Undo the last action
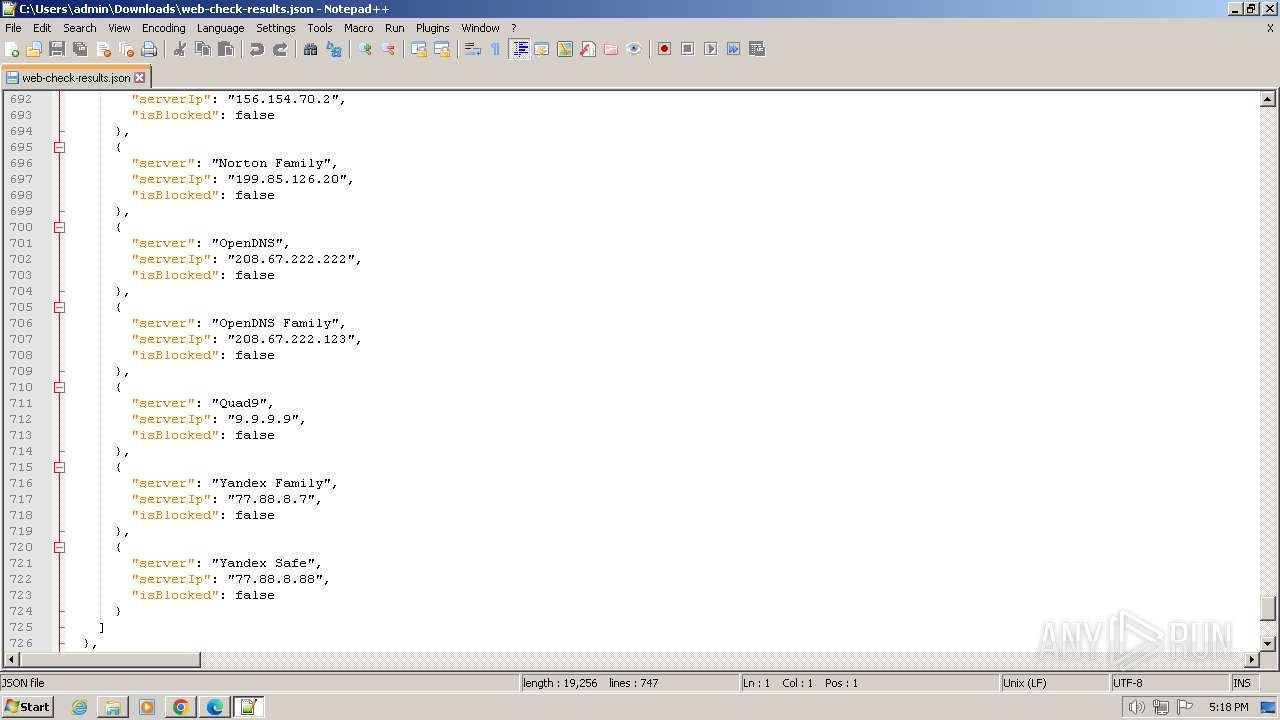The height and width of the screenshot is (720, 1280). tap(257, 49)
